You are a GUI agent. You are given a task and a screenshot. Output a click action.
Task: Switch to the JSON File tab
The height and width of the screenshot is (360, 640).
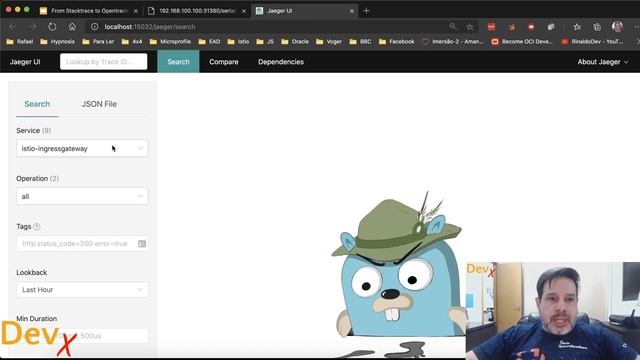pyautogui.click(x=99, y=104)
